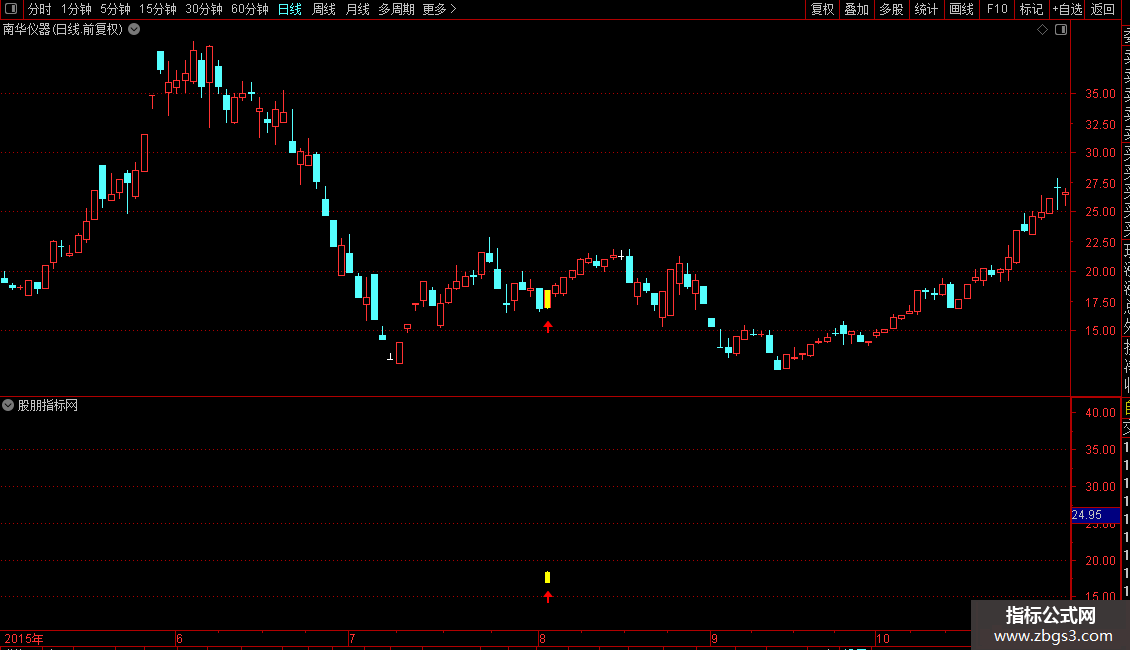Select the 30分钟 period
This screenshot has width=1130, height=650.
click(x=204, y=9)
